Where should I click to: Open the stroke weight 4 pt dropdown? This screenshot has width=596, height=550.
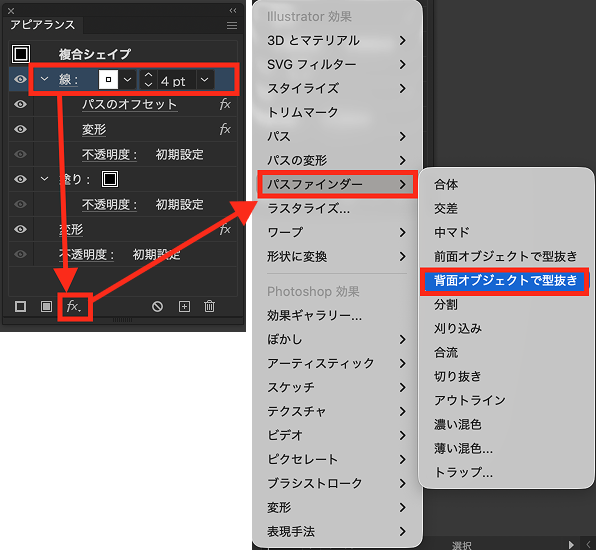pyautogui.click(x=205, y=79)
